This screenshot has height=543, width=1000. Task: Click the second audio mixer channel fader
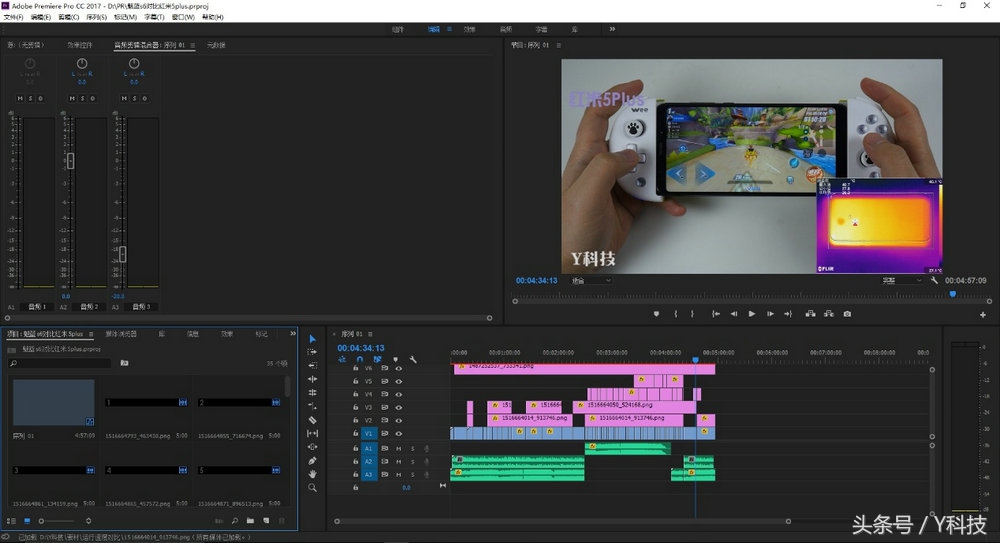70,160
